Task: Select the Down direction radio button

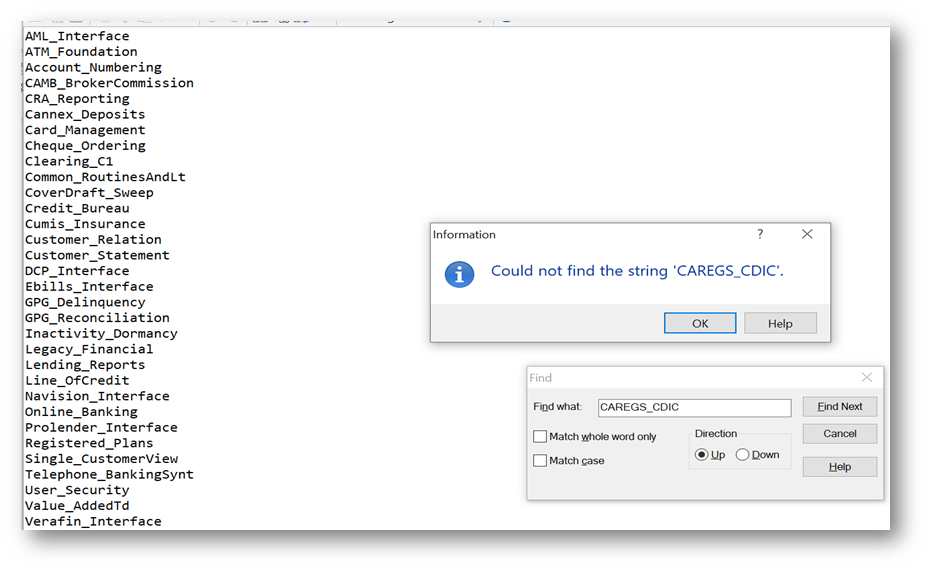Action: coord(742,455)
